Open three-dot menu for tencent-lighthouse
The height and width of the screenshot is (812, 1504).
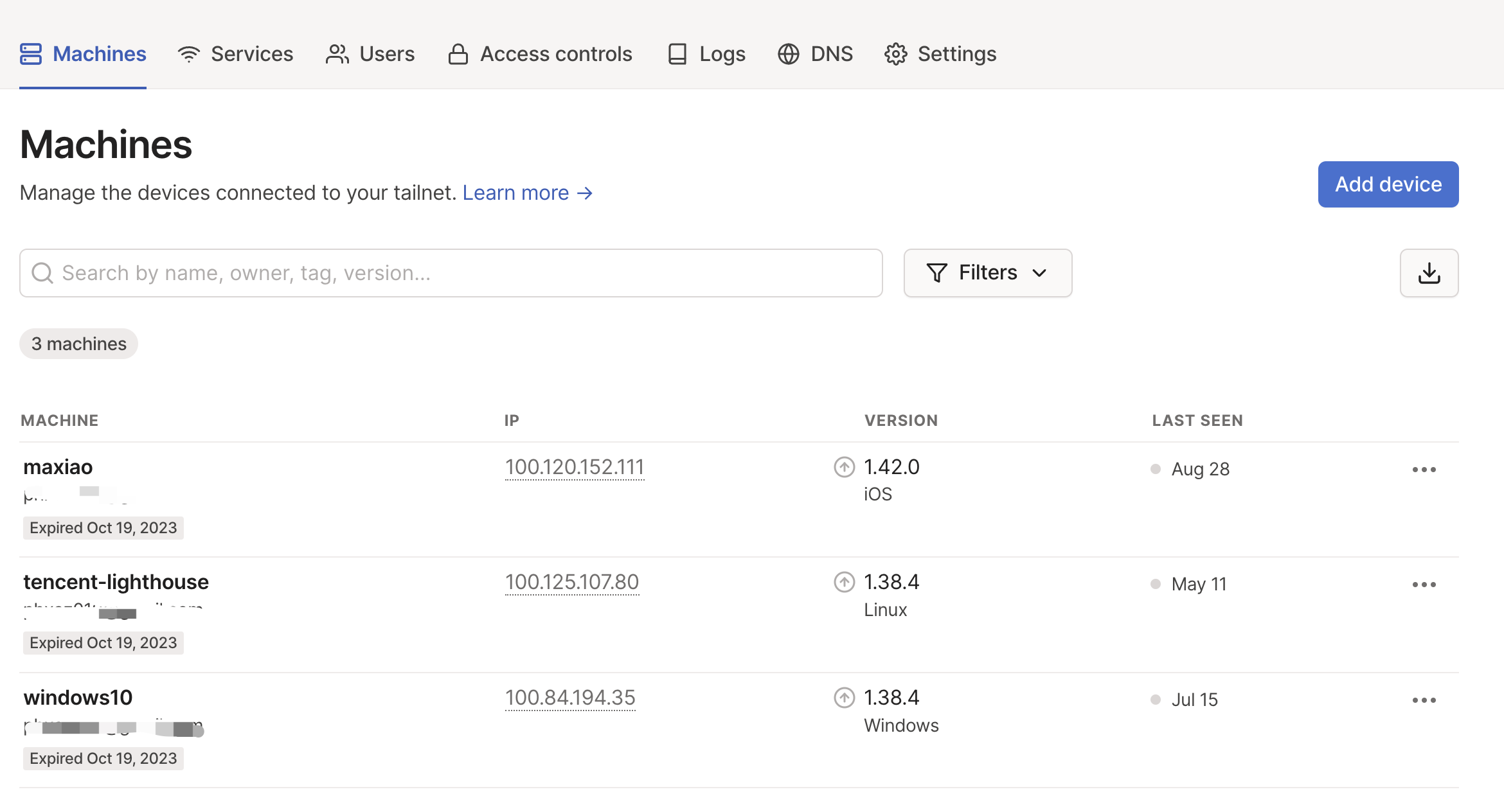1424,585
